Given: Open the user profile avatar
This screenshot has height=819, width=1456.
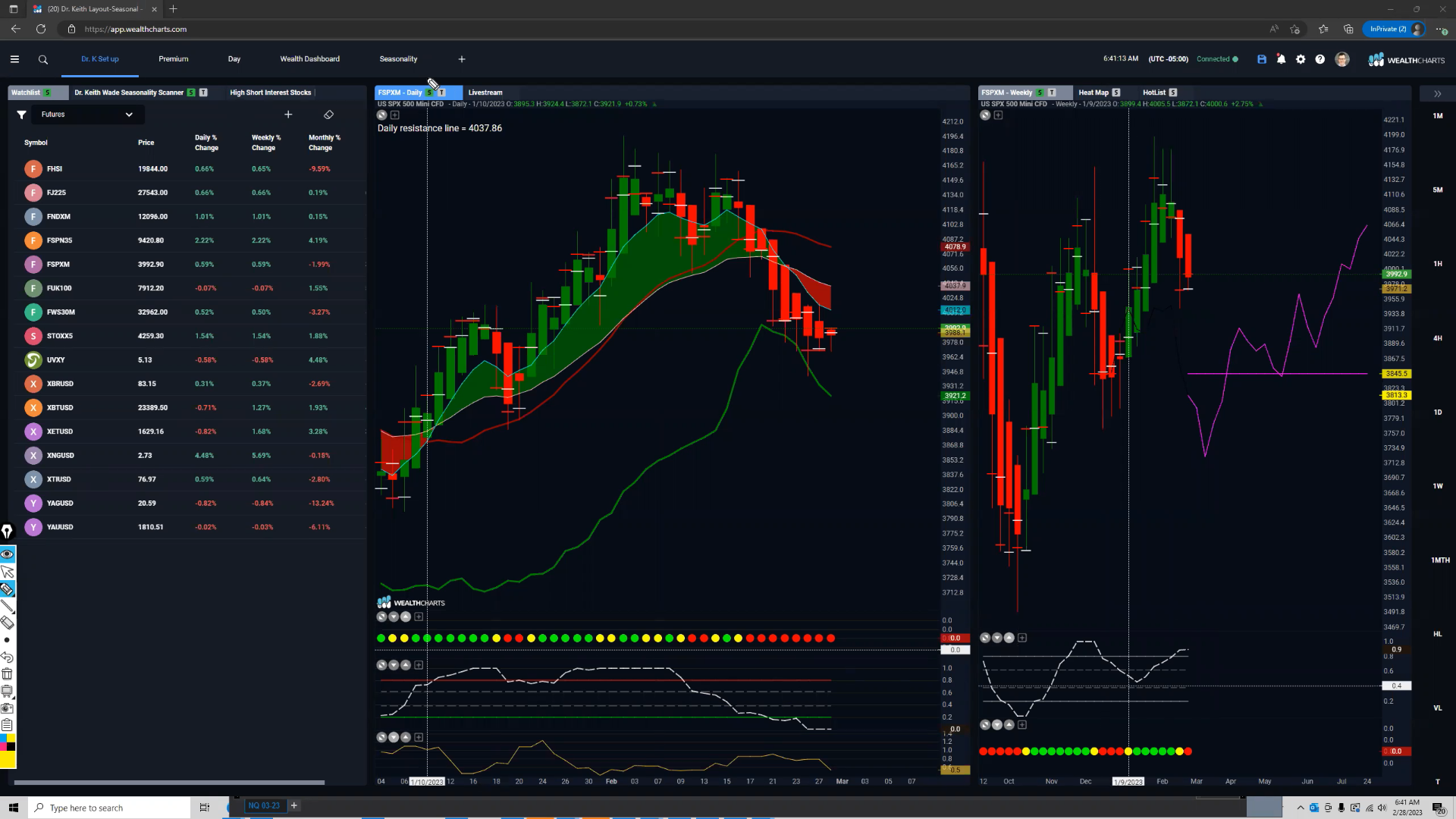Looking at the screenshot, I should (1342, 59).
